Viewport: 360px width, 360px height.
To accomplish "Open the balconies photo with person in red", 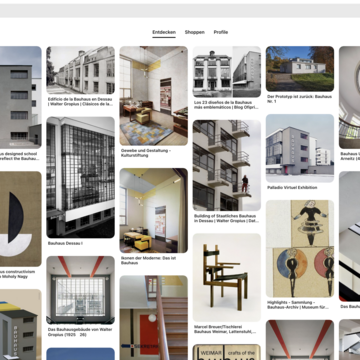I will pos(227,165).
